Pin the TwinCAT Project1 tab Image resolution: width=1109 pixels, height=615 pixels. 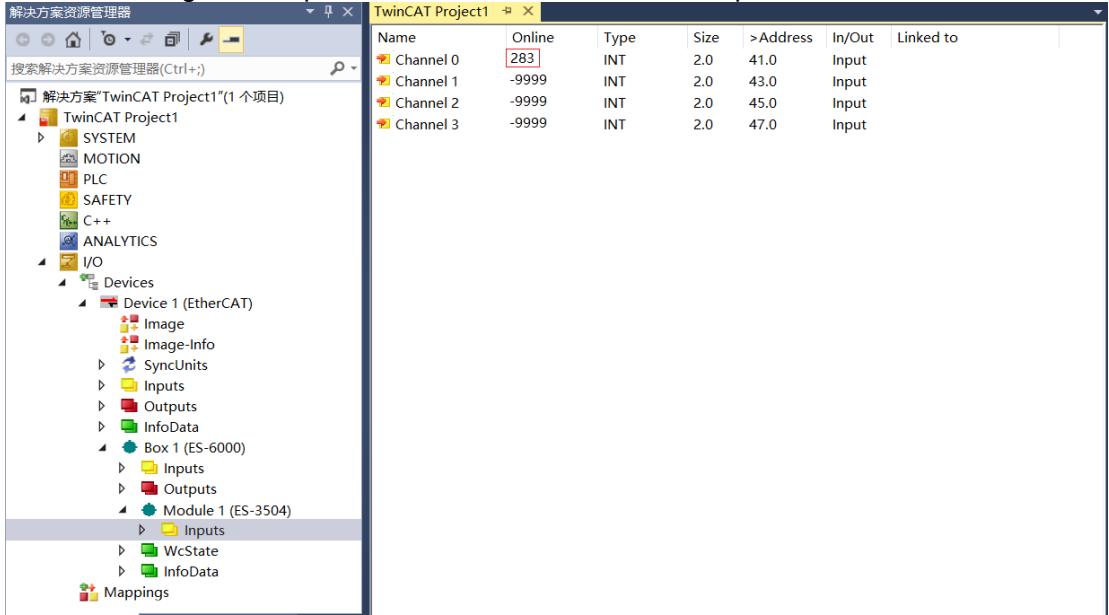pyautogui.click(x=507, y=11)
